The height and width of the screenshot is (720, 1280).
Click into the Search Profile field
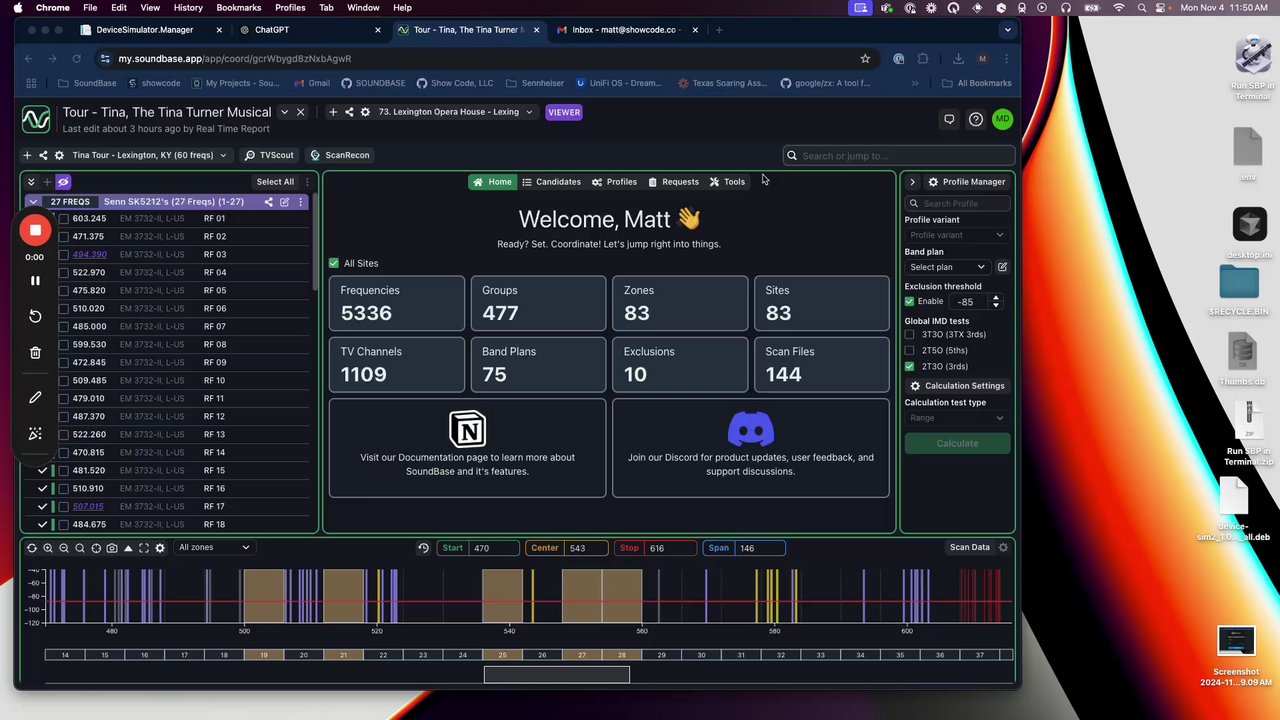click(957, 204)
